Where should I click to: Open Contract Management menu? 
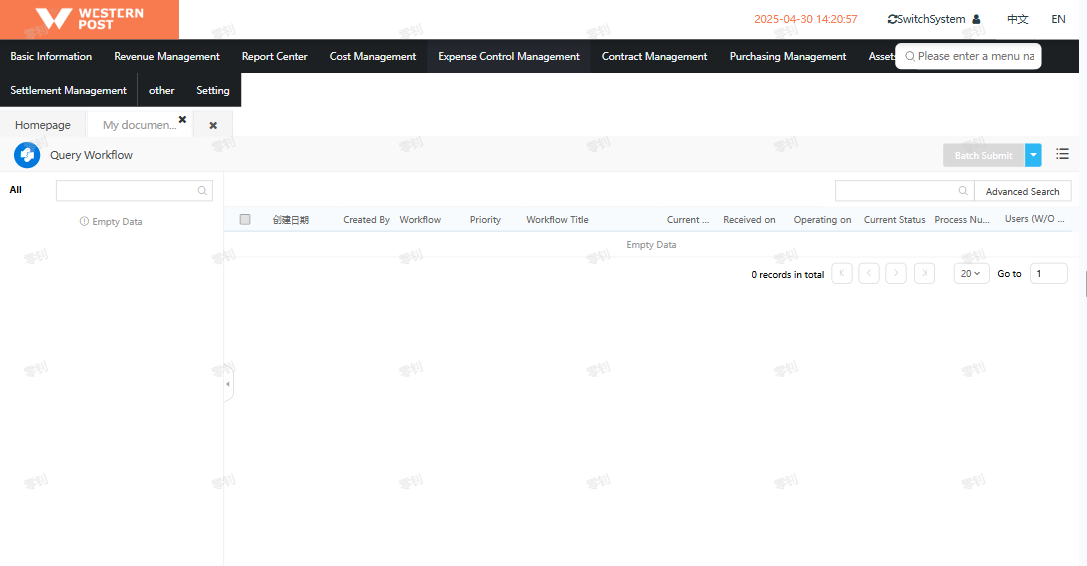[654, 56]
